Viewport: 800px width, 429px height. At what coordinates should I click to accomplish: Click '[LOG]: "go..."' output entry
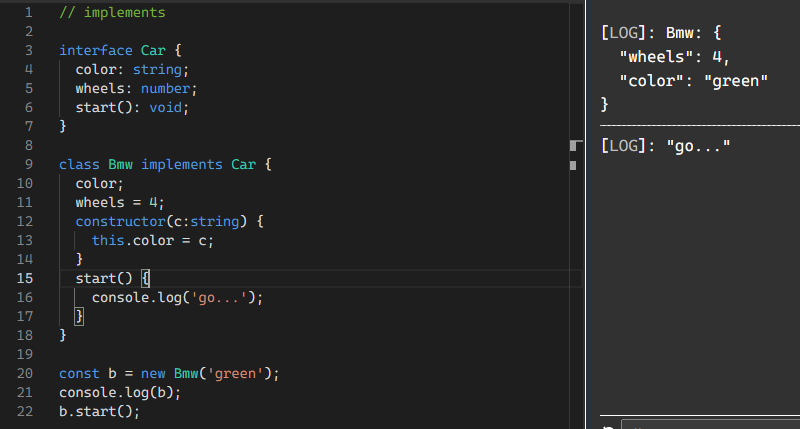[666, 146]
